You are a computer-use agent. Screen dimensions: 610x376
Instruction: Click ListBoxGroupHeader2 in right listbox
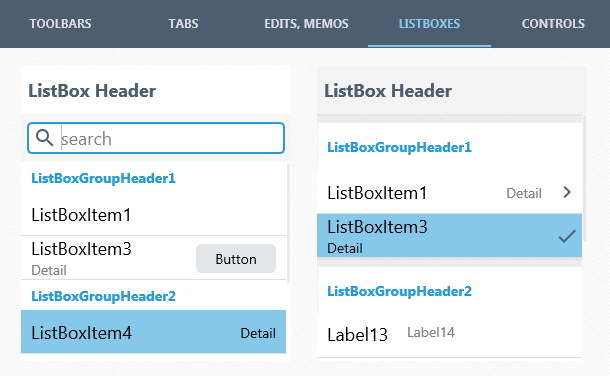coord(400,291)
